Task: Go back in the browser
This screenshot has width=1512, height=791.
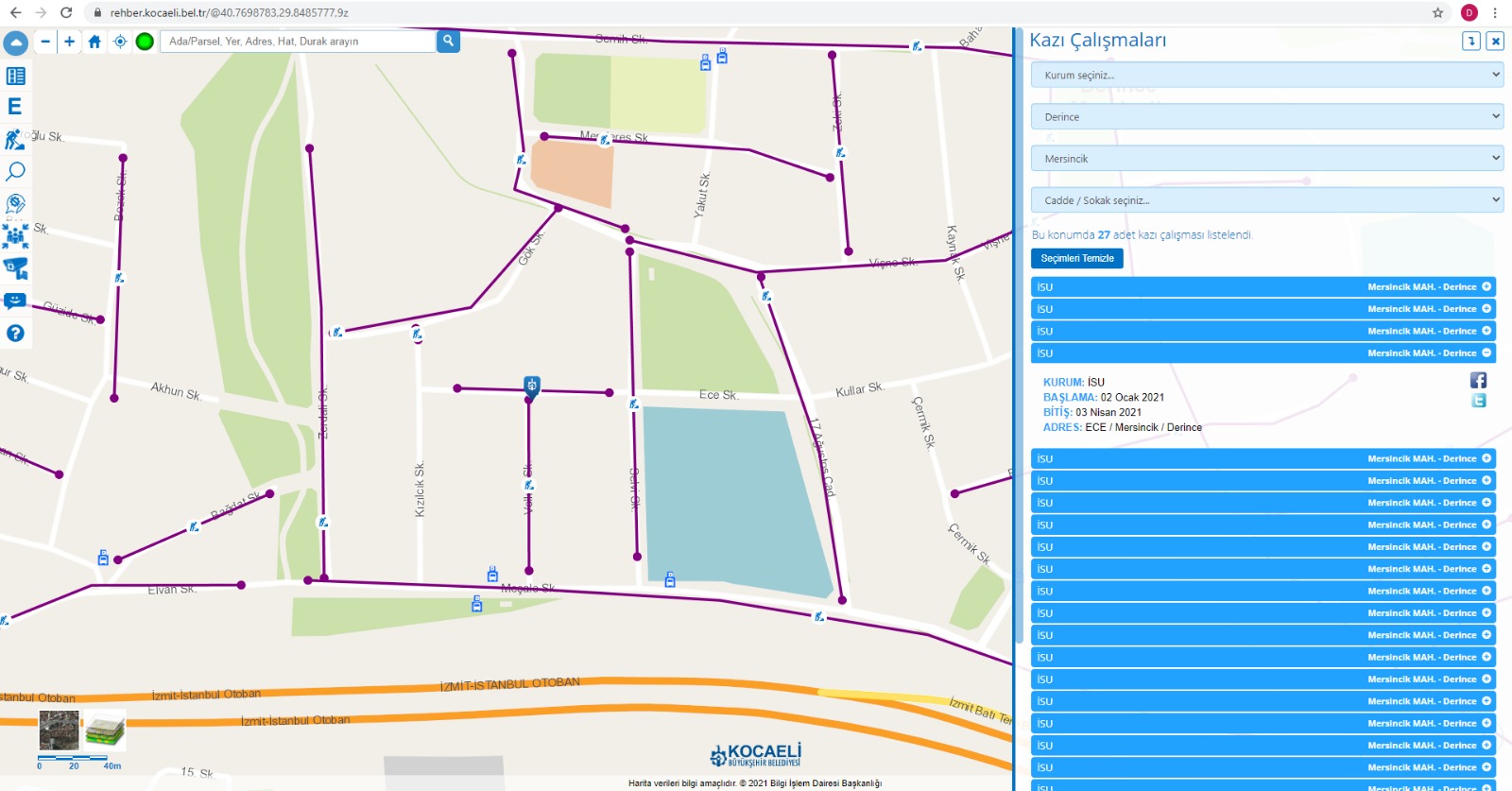Action: pos(15,12)
